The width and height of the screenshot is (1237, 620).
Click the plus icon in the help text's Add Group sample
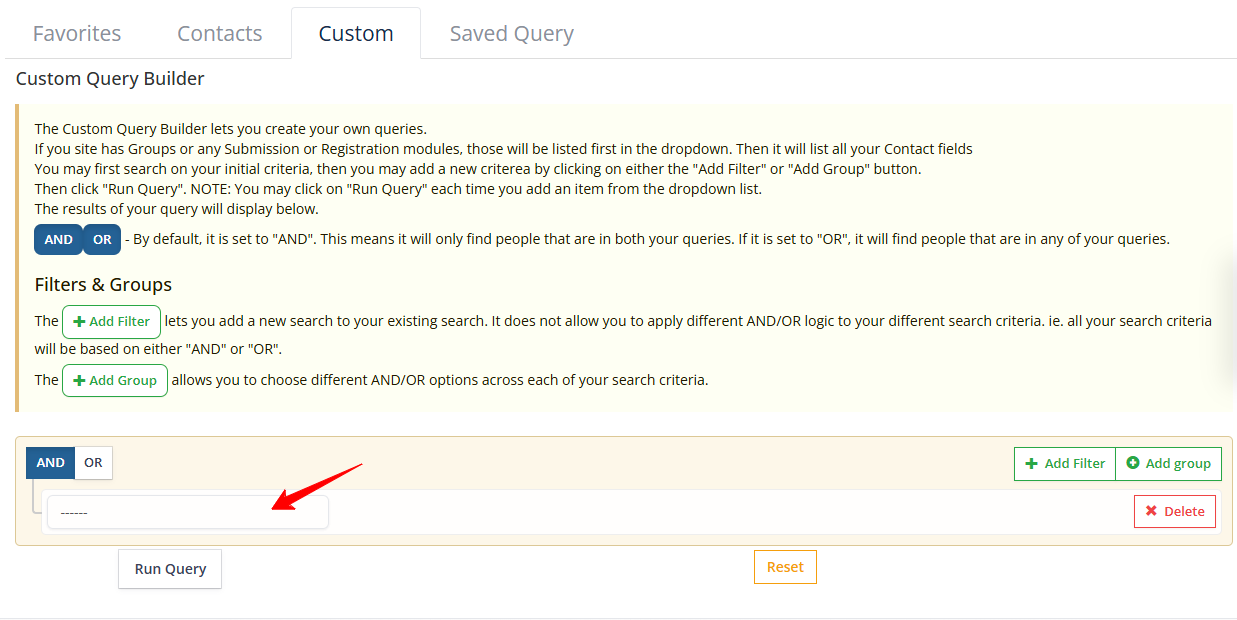click(79, 381)
